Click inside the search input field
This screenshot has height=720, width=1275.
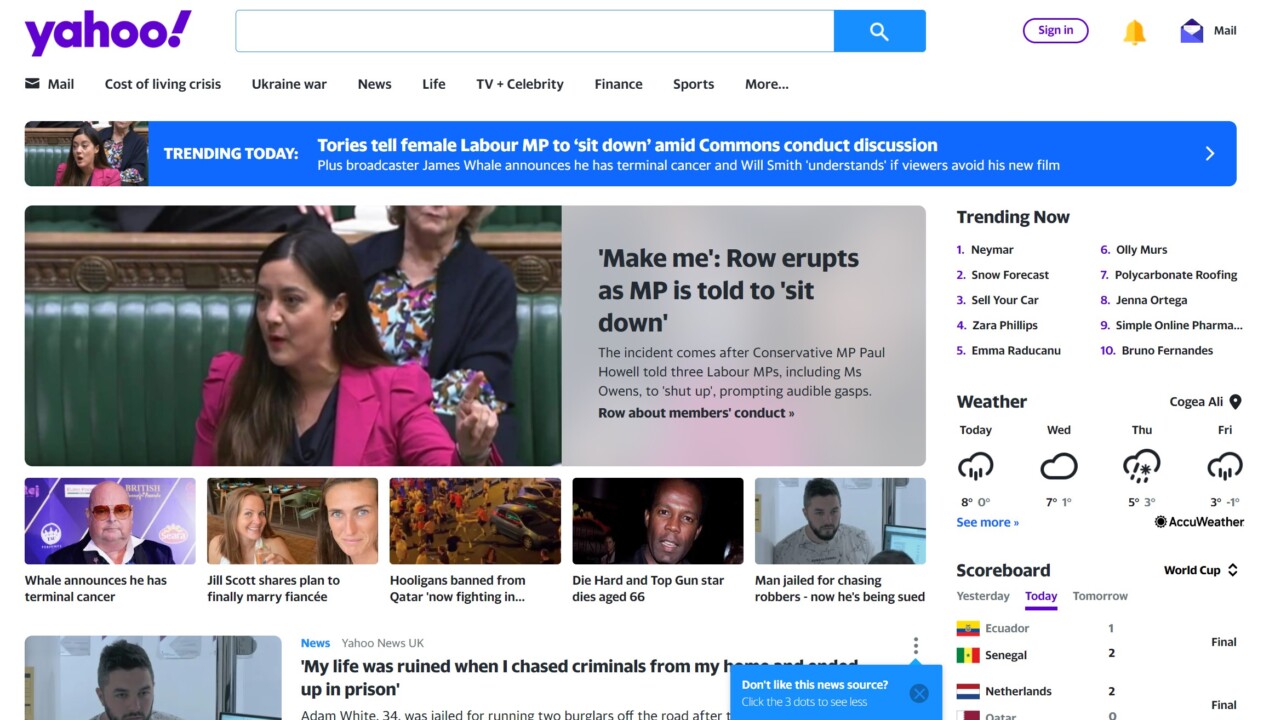click(534, 31)
